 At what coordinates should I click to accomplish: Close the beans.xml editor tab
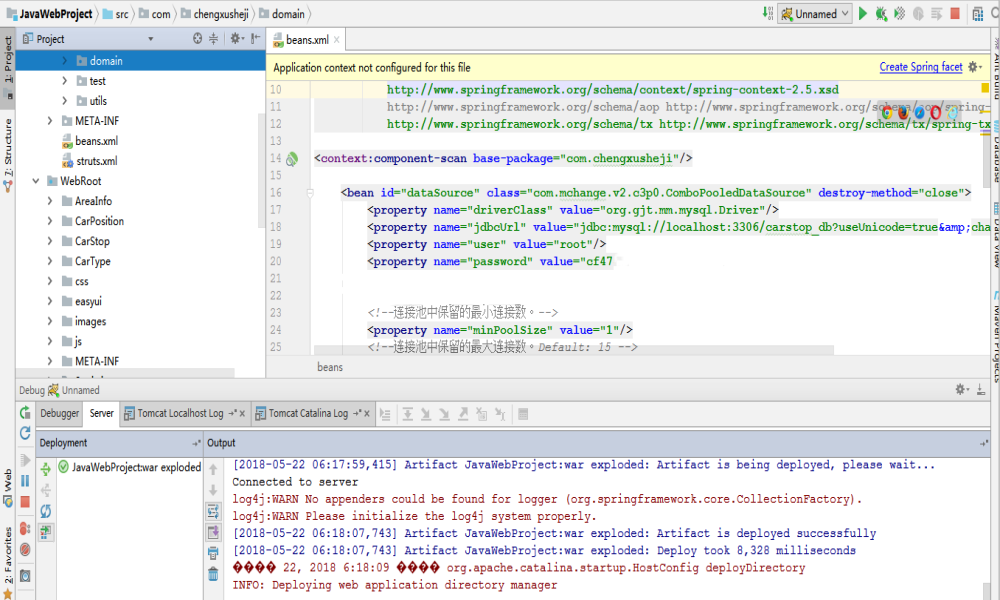pyautogui.click(x=336, y=40)
